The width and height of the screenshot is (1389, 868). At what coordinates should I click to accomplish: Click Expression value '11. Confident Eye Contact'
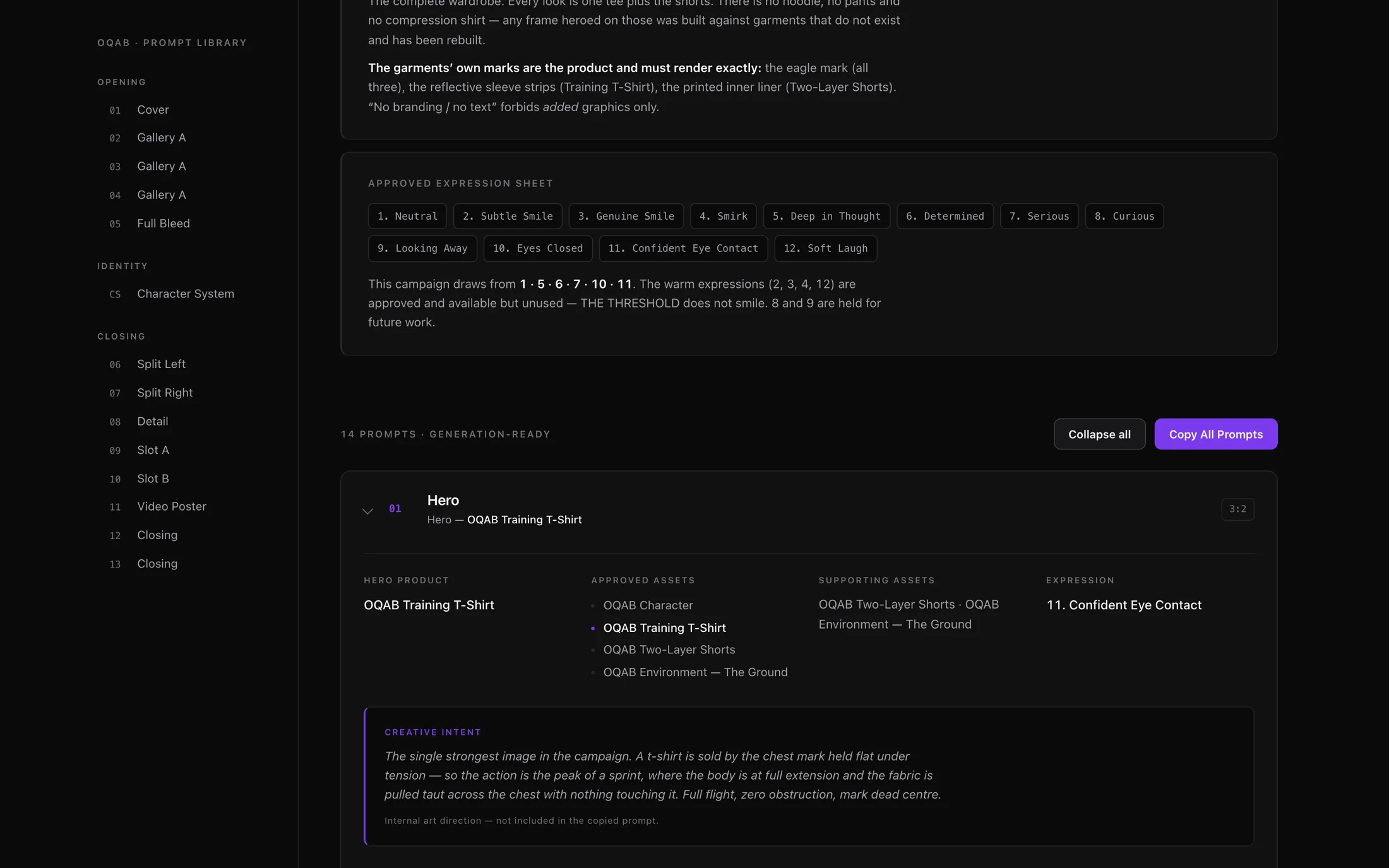click(1123, 605)
